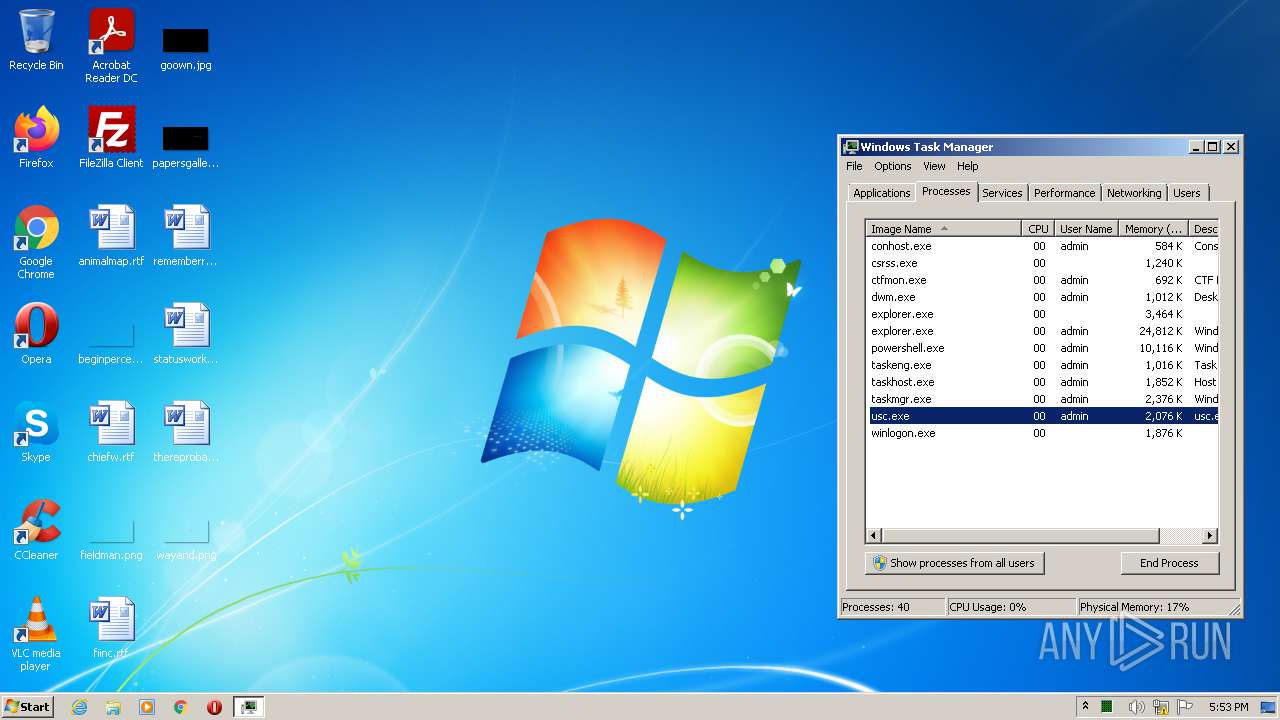The width and height of the screenshot is (1280, 720).
Task: Sort processes by Image Name column
Action: (944, 229)
